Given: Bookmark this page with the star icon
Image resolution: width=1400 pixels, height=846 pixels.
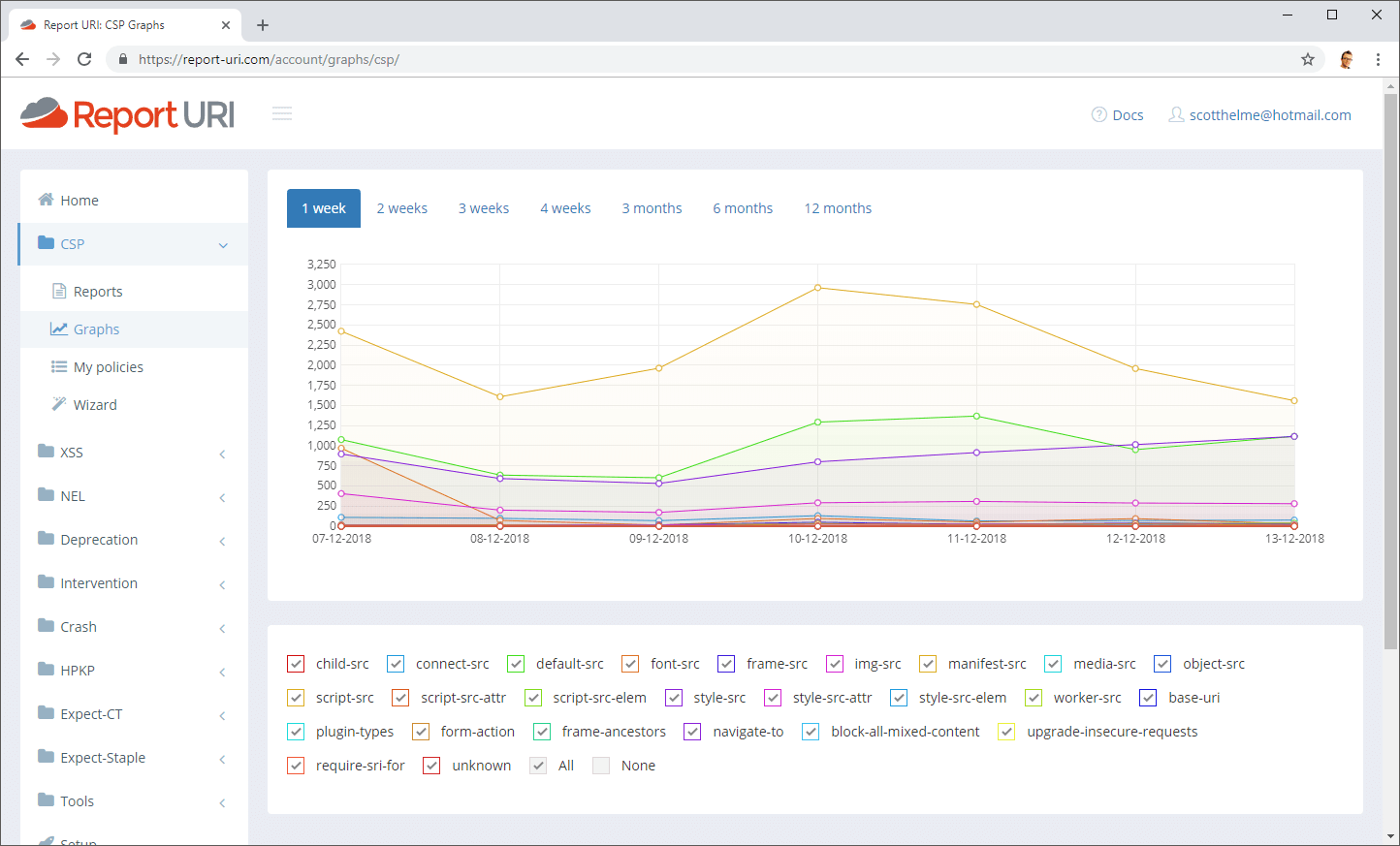Looking at the screenshot, I should click(1307, 59).
